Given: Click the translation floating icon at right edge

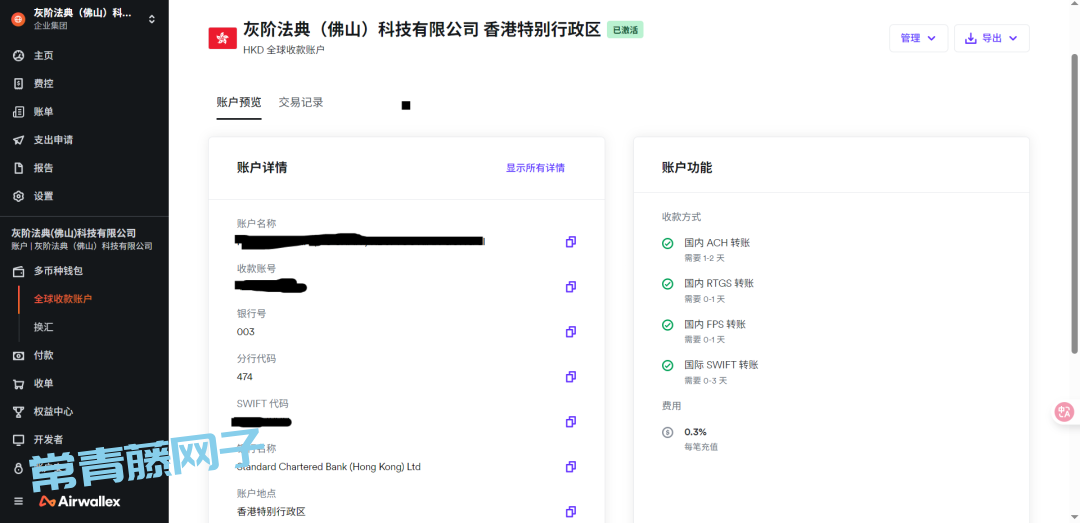Looking at the screenshot, I should click(1065, 412).
